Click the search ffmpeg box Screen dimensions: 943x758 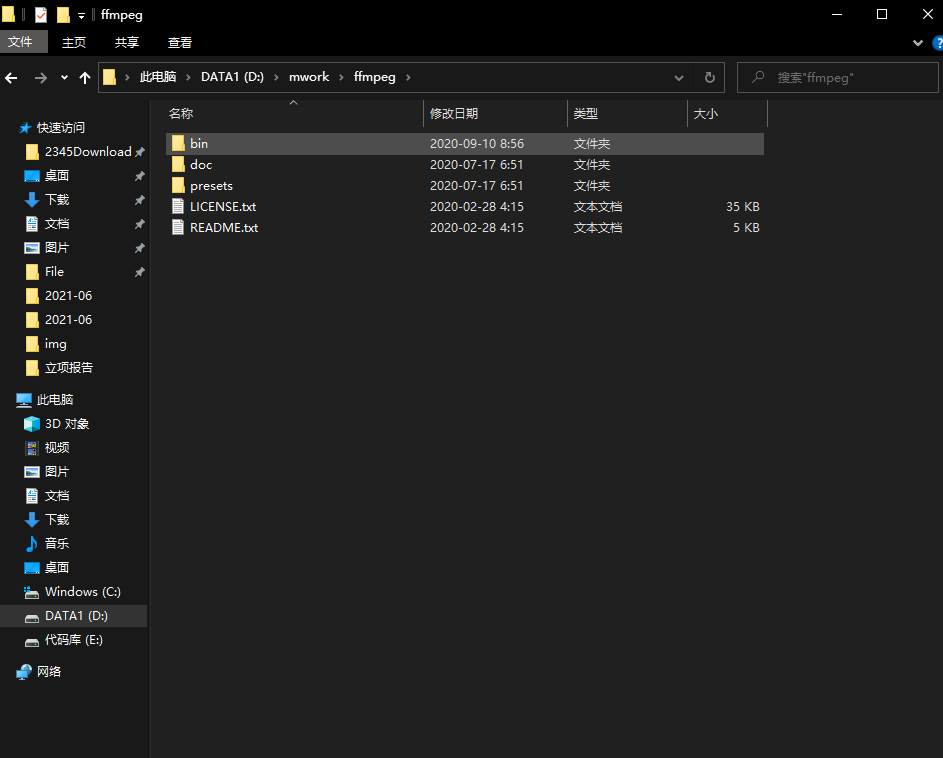(x=837, y=78)
